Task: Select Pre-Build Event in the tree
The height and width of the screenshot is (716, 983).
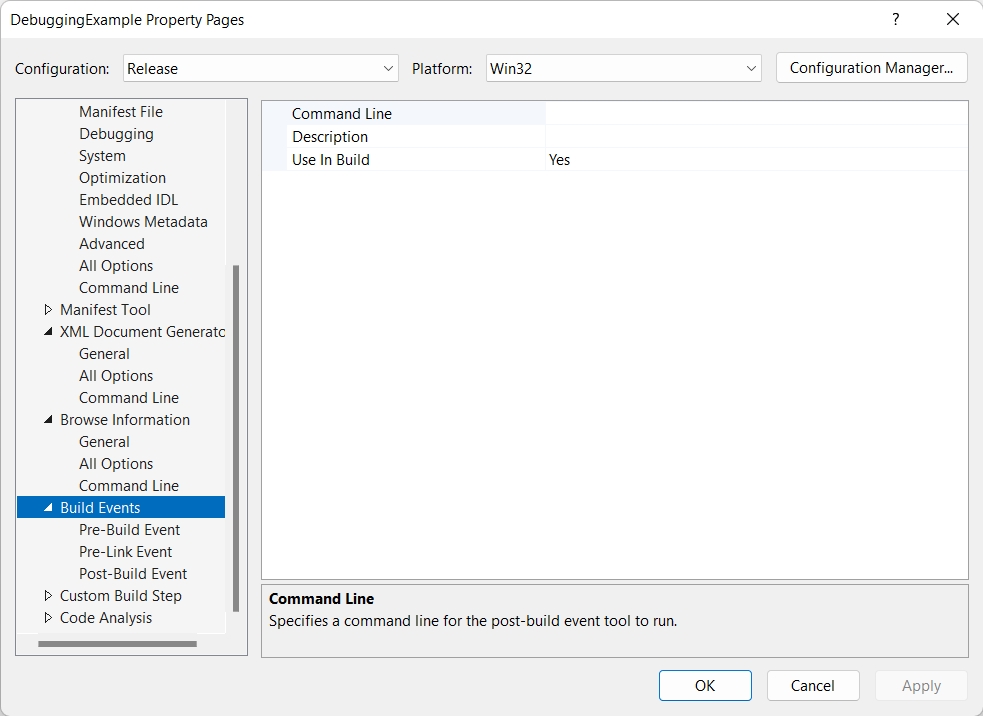Action: coord(129,530)
